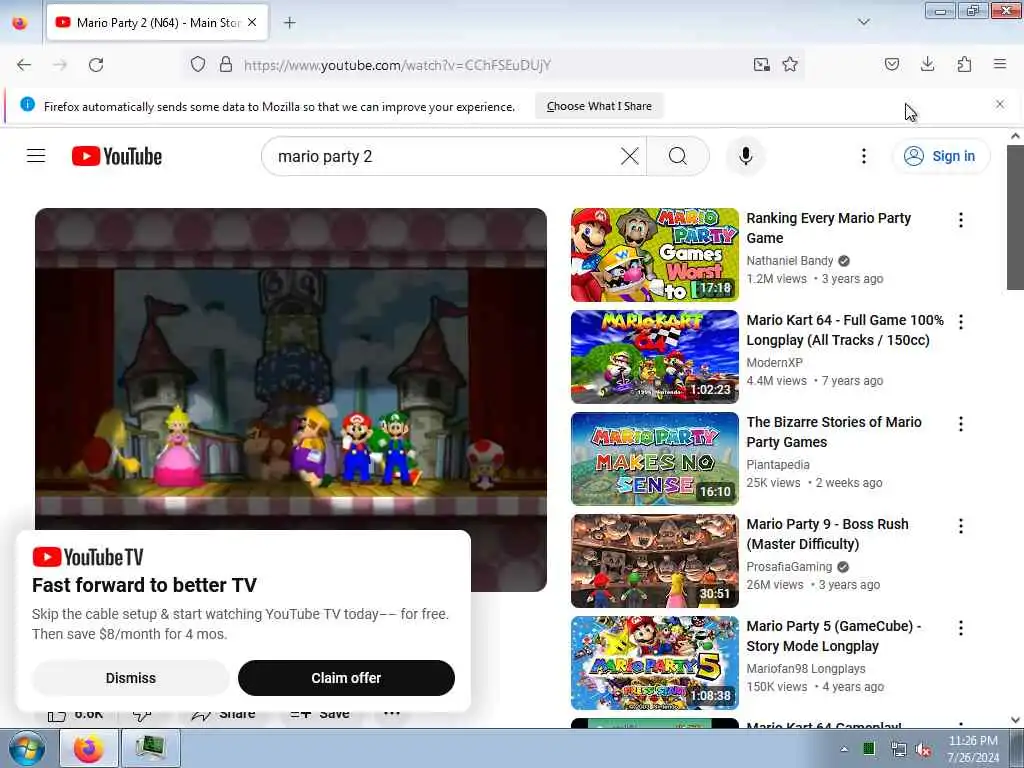The image size is (1024, 768).
Task: Open Ranking Every Mario Party Game thumbnail
Action: [x=654, y=255]
